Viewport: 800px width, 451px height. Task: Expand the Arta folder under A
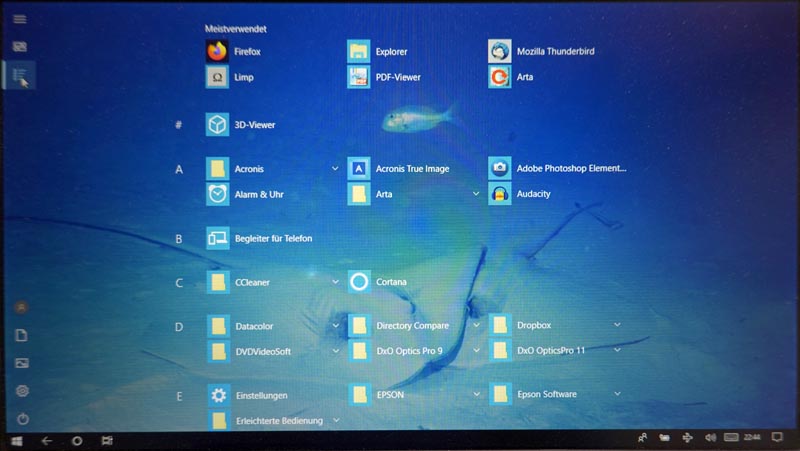click(476, 194)
